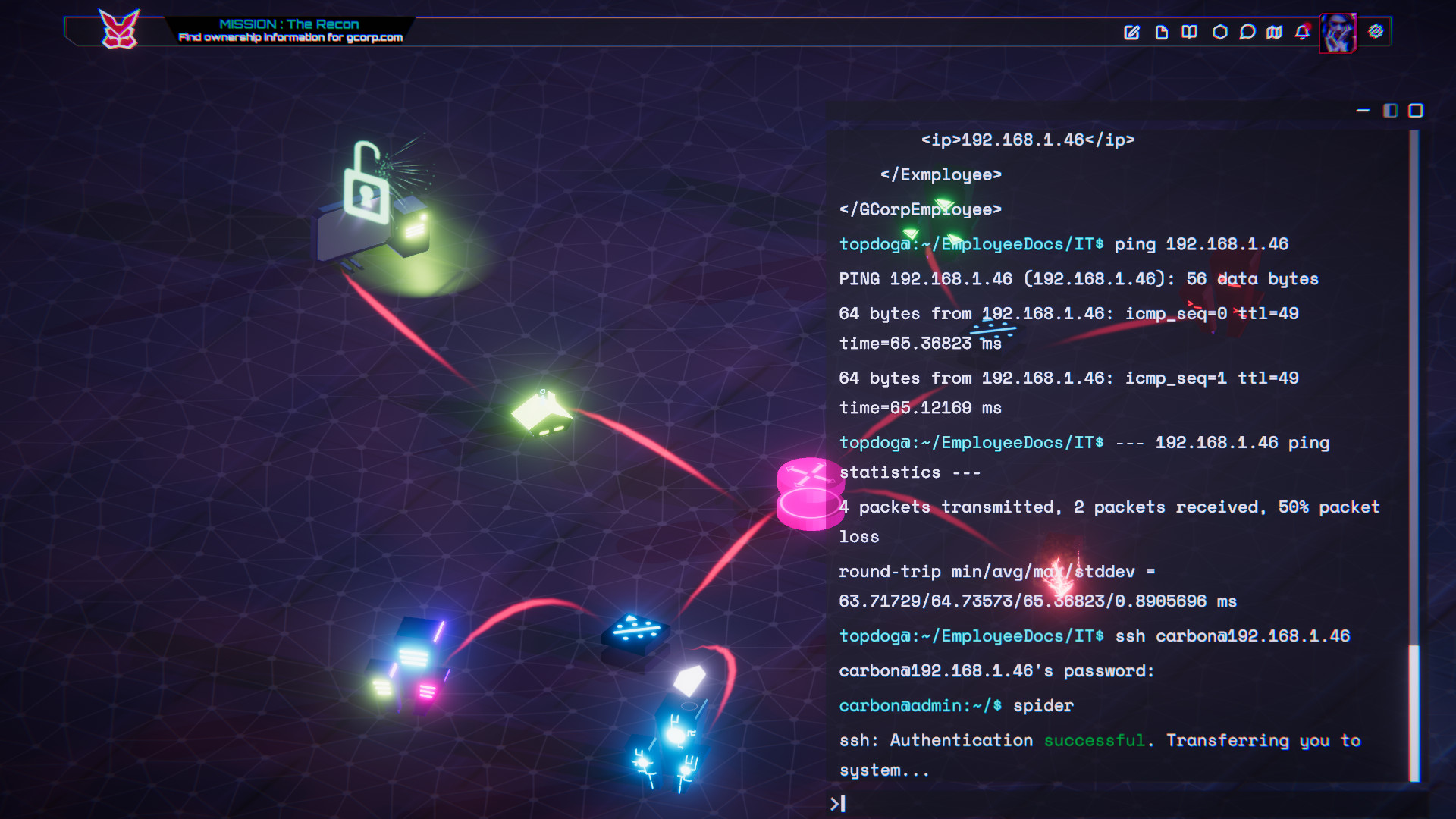
Task: Click the player avatar portrait
Action: 1338,33
